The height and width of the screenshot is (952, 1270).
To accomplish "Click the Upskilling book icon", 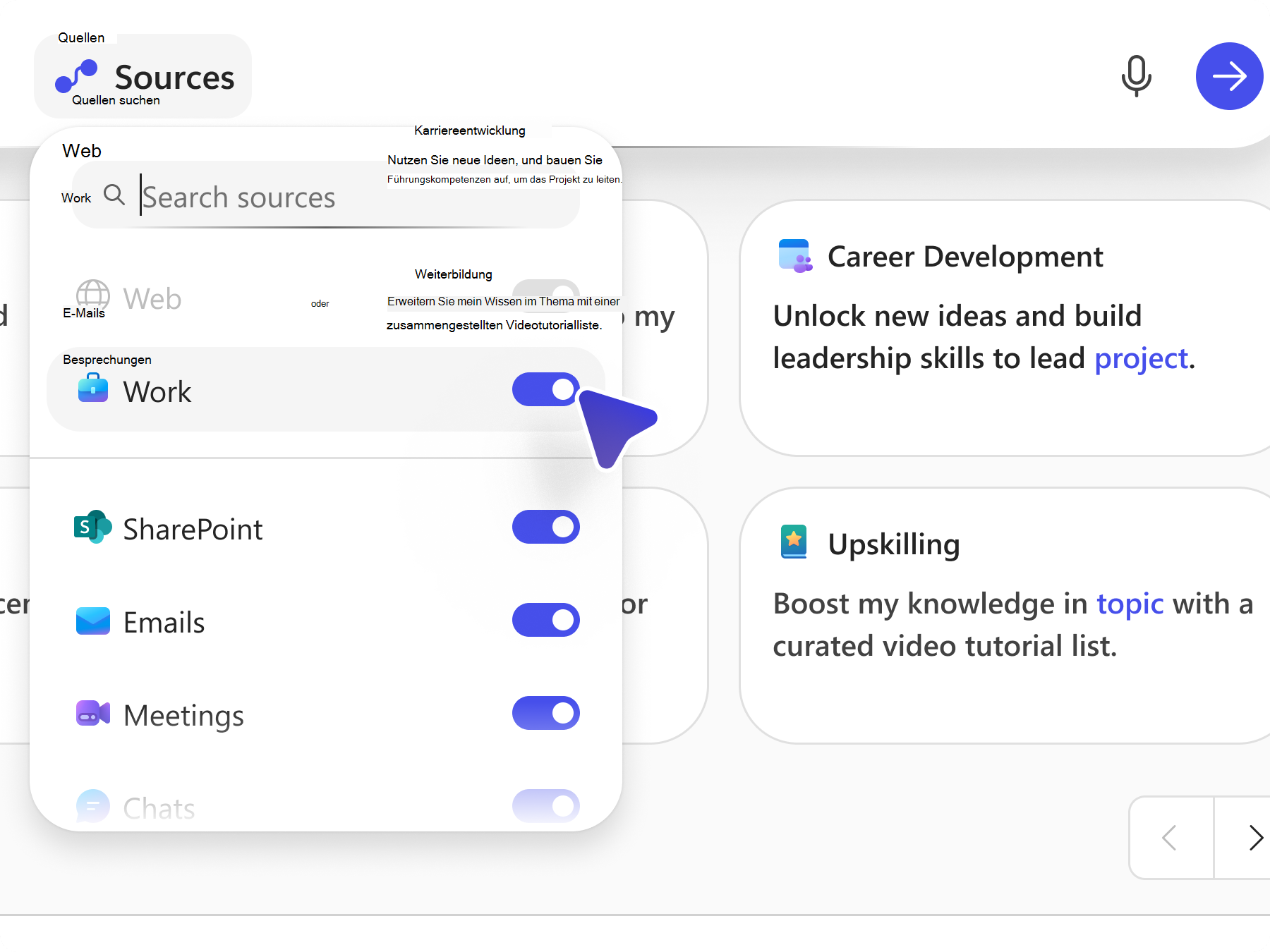I will click(794, 542).
